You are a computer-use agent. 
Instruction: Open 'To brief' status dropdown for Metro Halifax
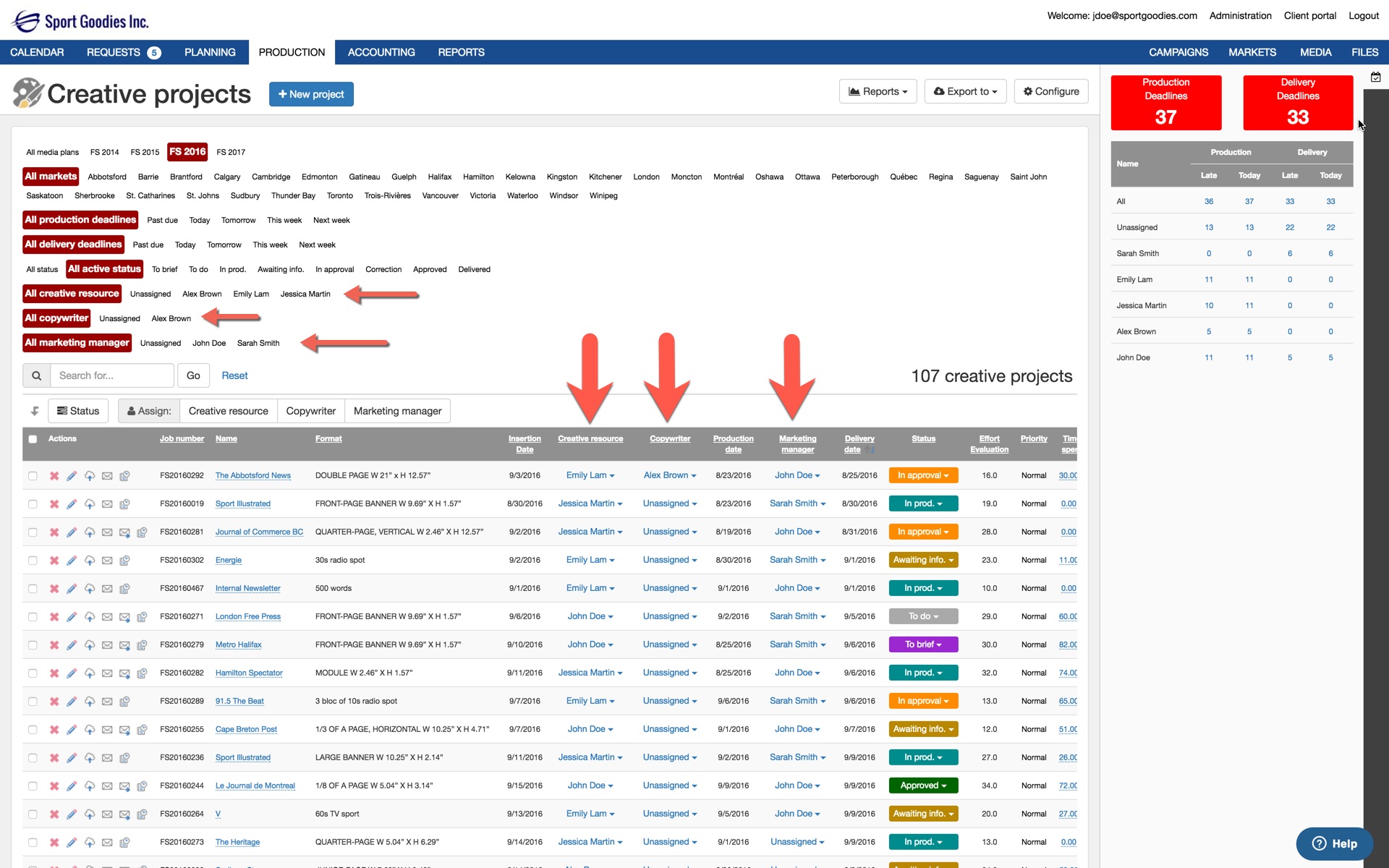click(x=923, y=644)
